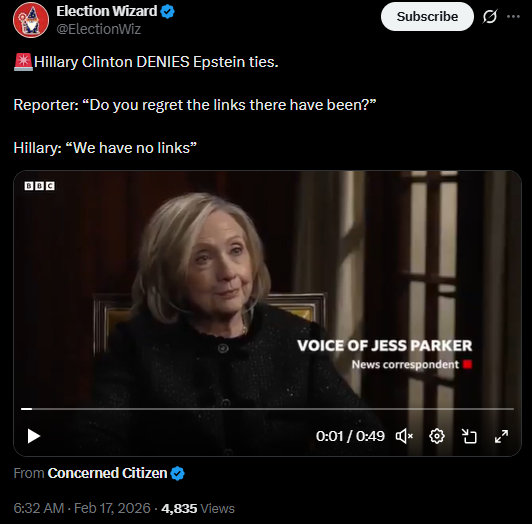
Task: Unmute the video sound
Action: pos(404,436)
